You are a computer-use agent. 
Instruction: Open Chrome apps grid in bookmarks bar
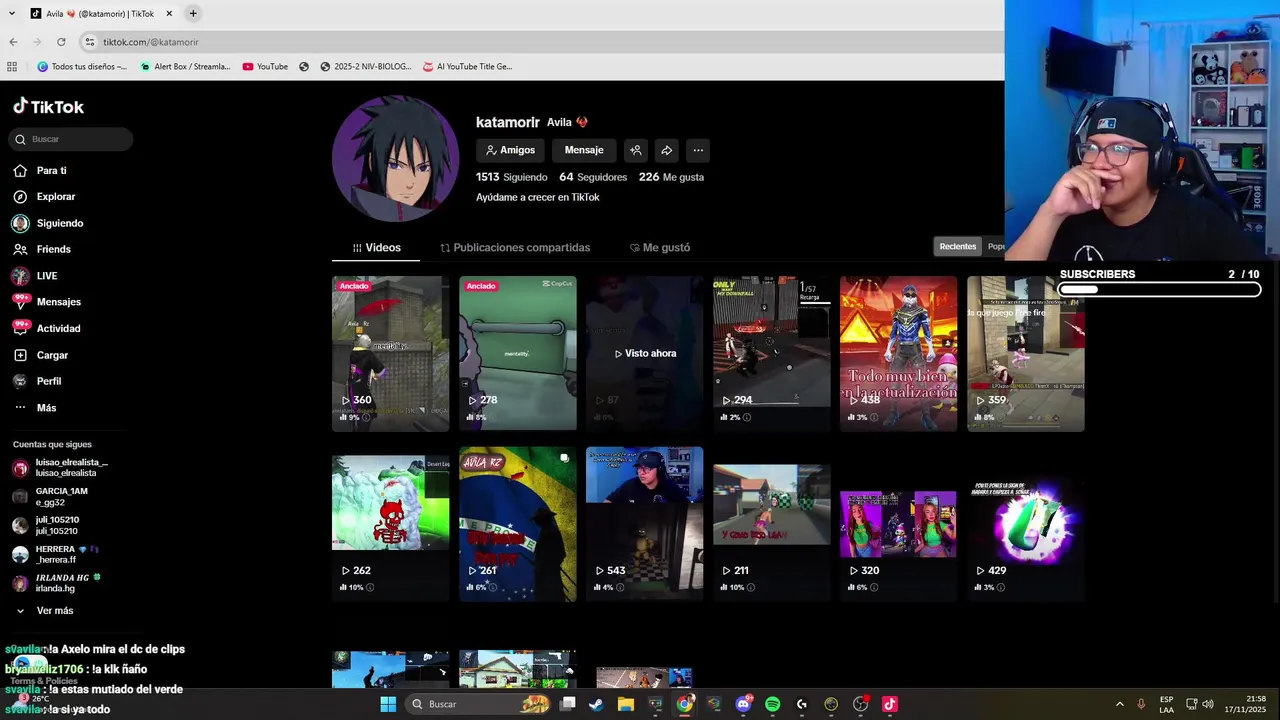click(x=12, y=67)
